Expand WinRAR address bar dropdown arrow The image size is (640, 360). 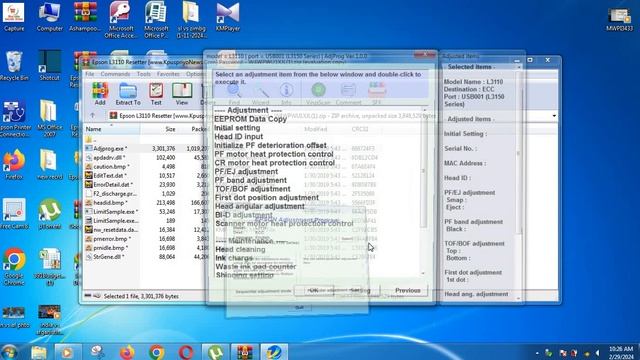click(x=554, y=116)
